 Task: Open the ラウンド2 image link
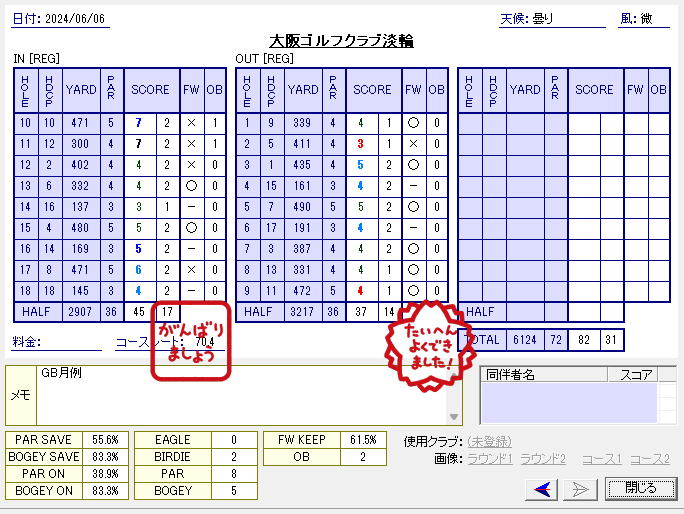(x=543, y=459)
